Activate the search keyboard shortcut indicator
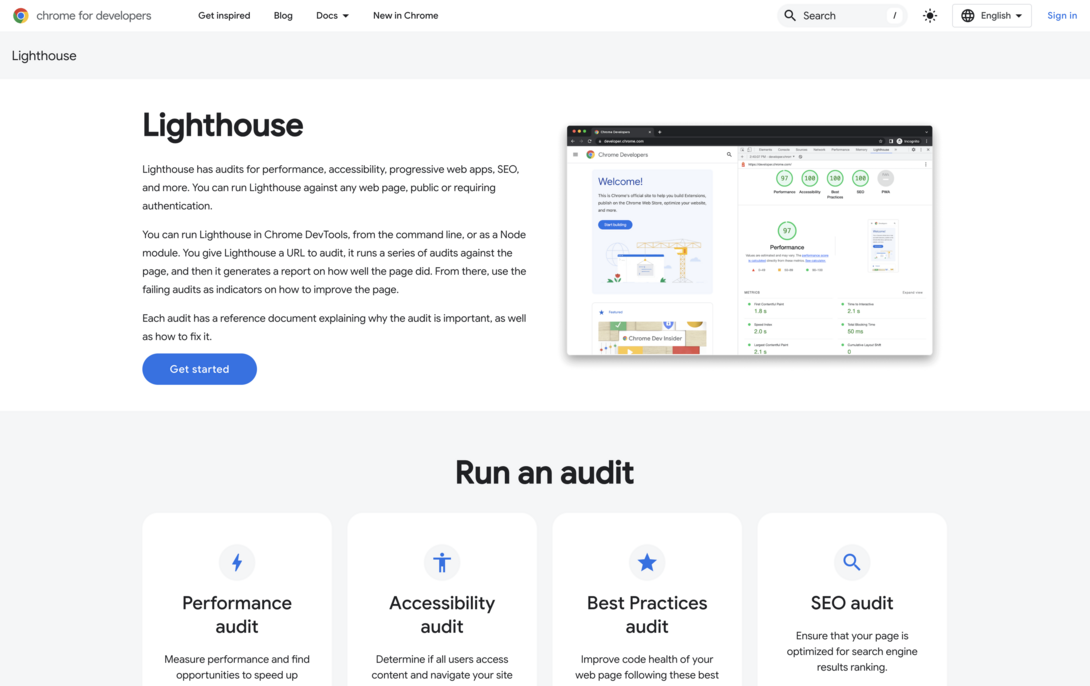Image resolution: width=1090 pixels, height=686 pixels. [x=895, y=15]
